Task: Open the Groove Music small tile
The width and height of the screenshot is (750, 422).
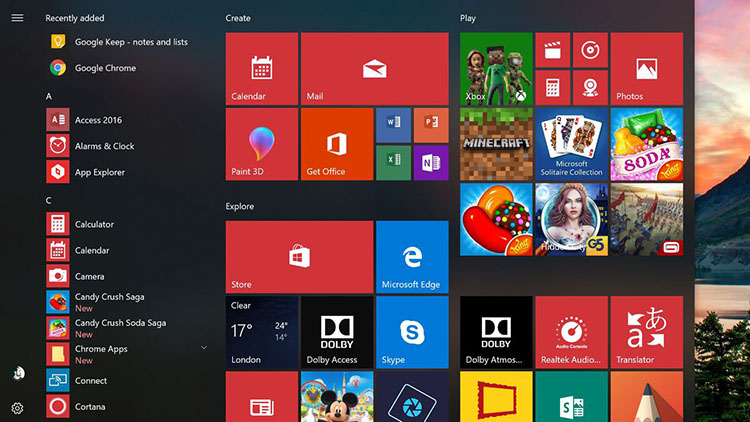Action: (590, 50)
